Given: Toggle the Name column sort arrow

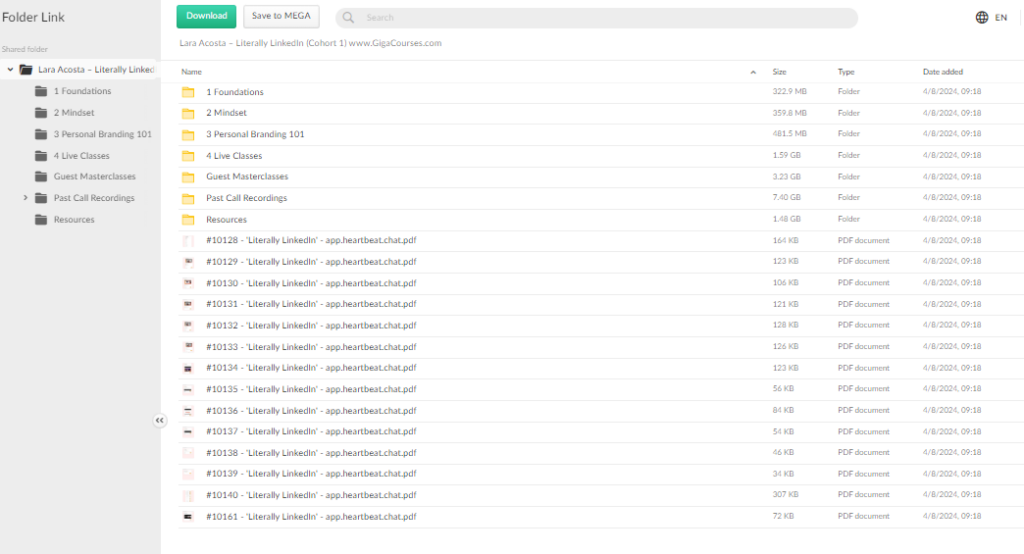Looking at the screenshot, I should (x=753, y=72).
